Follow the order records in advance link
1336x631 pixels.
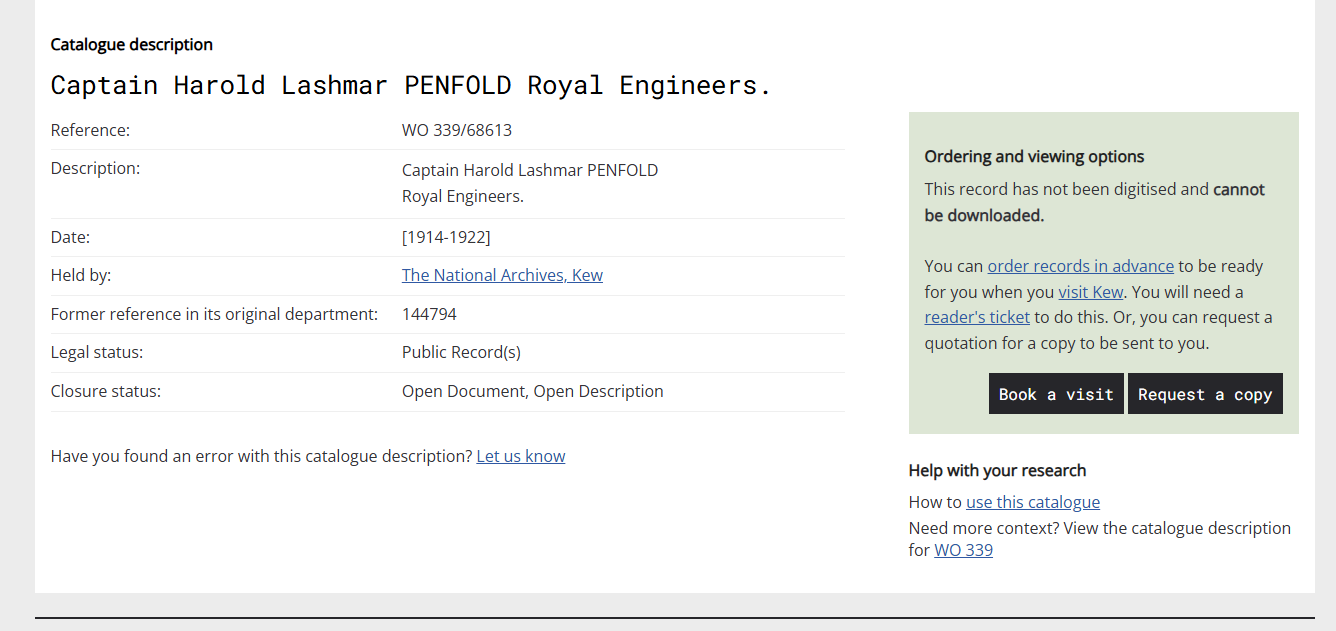(1081, 266)
